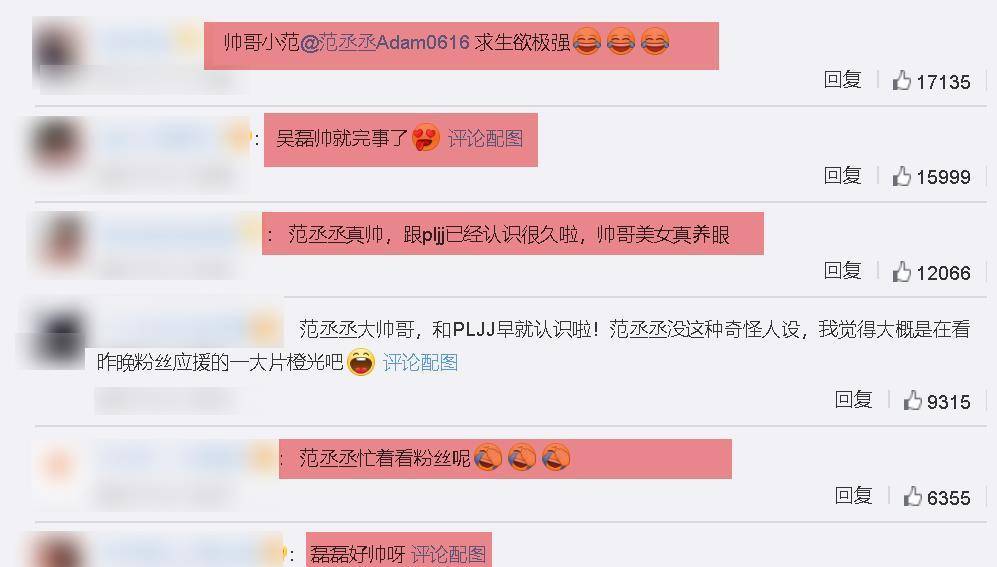
Task: Reply to the comment with 17135 likes
Action: (842, 80)
